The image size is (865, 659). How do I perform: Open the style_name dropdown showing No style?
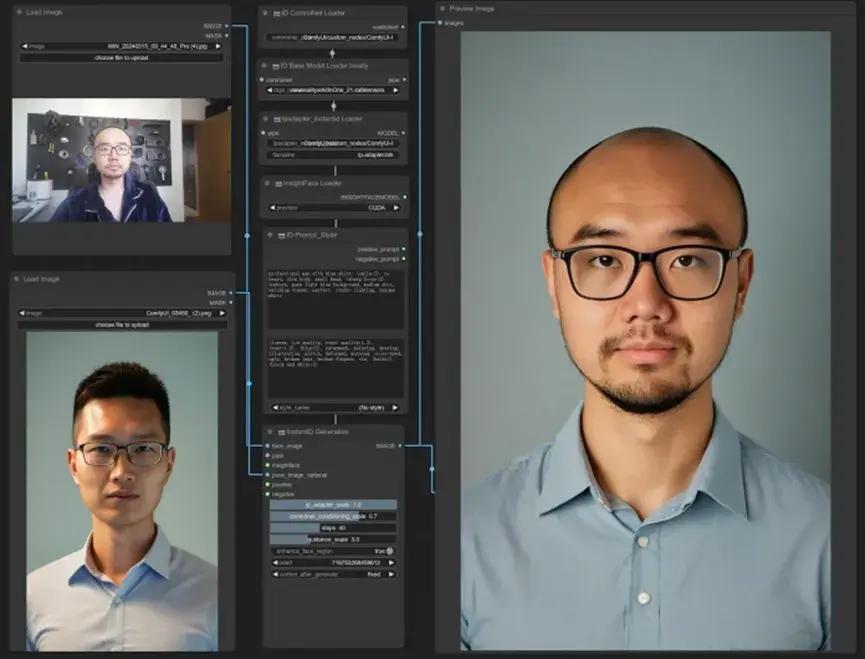coord(335,408)
